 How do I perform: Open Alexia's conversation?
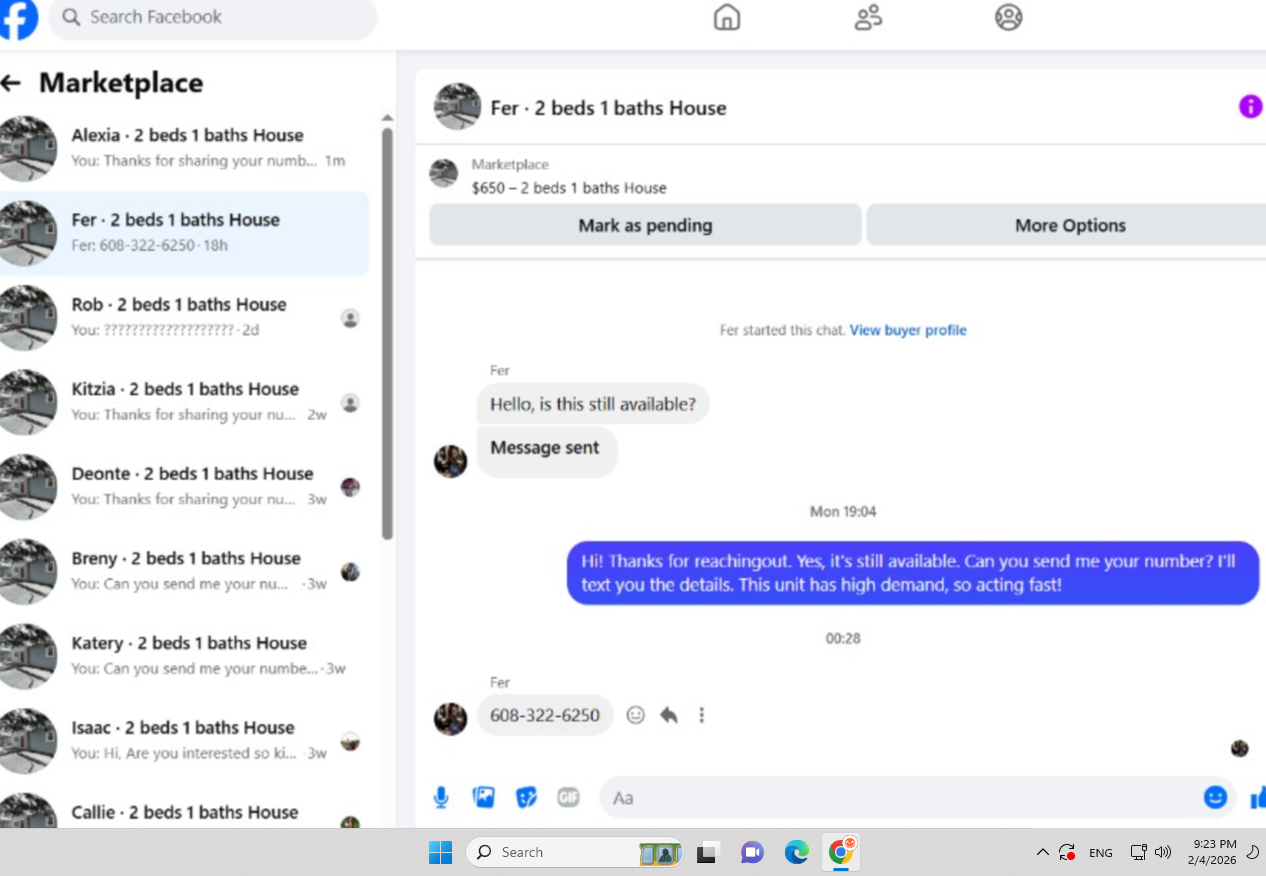pyautogui.click(x=185, y=147)
